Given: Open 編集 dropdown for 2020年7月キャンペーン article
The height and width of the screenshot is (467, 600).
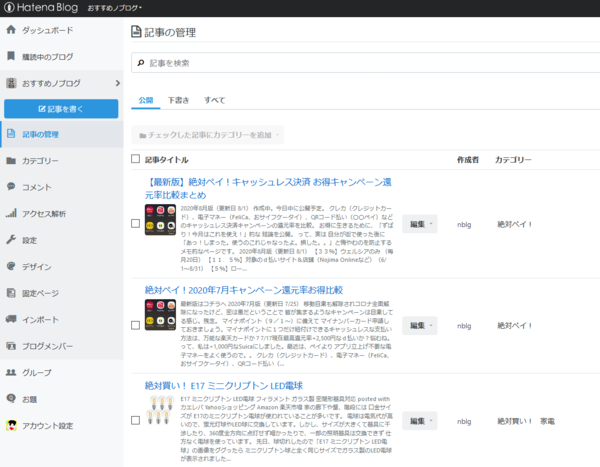Looking at the screenshot, I should pos(420,325).
